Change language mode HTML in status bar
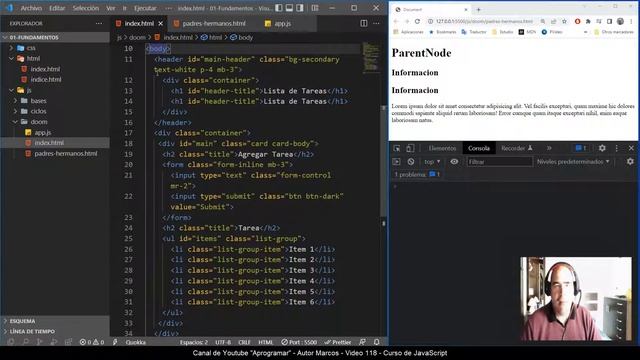640x360 pixels. click(266, 342)
